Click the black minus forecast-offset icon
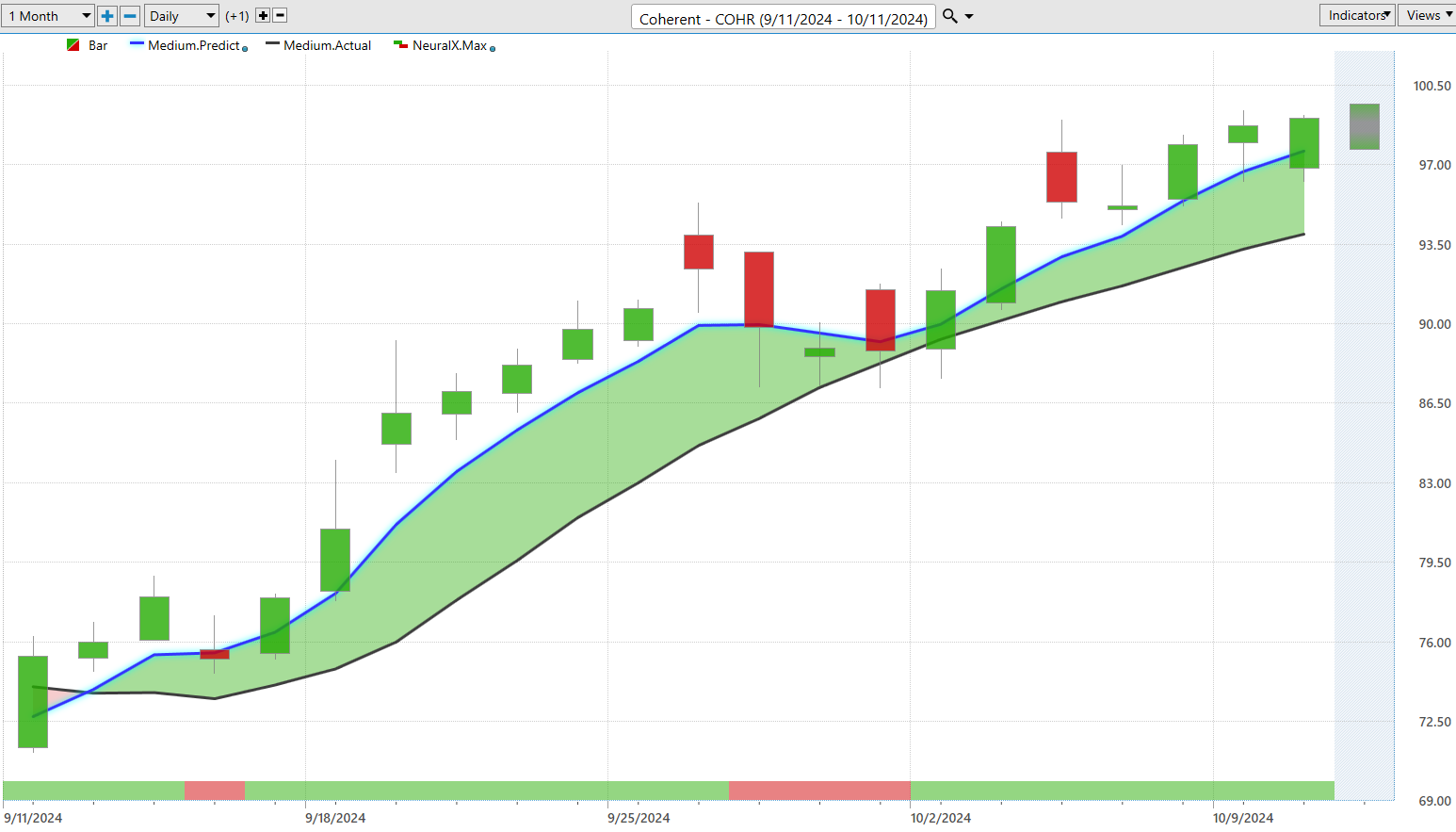This screenshot has width=1456, height=832. [280, 16]
